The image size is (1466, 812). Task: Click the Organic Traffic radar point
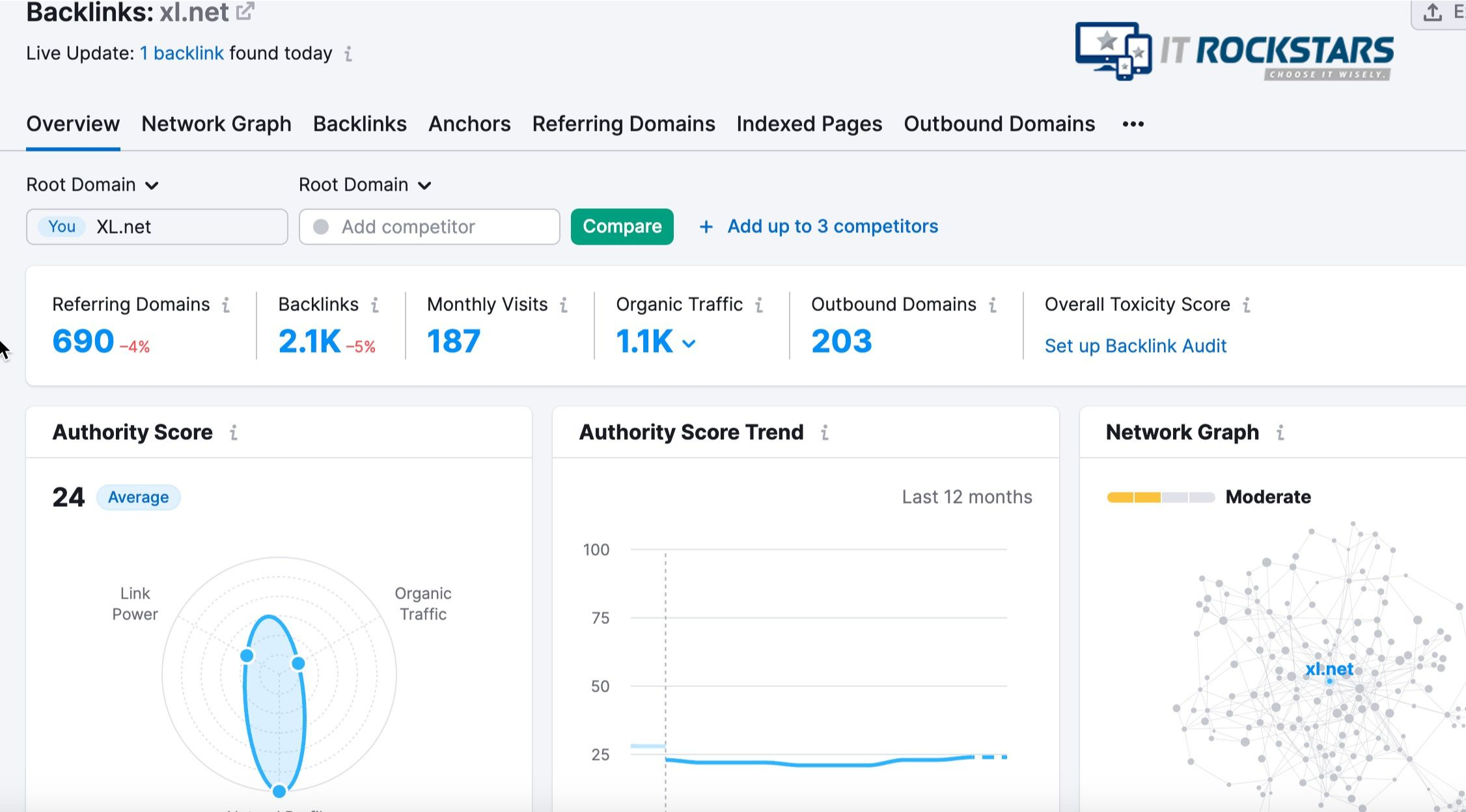[x=298, y=664]
